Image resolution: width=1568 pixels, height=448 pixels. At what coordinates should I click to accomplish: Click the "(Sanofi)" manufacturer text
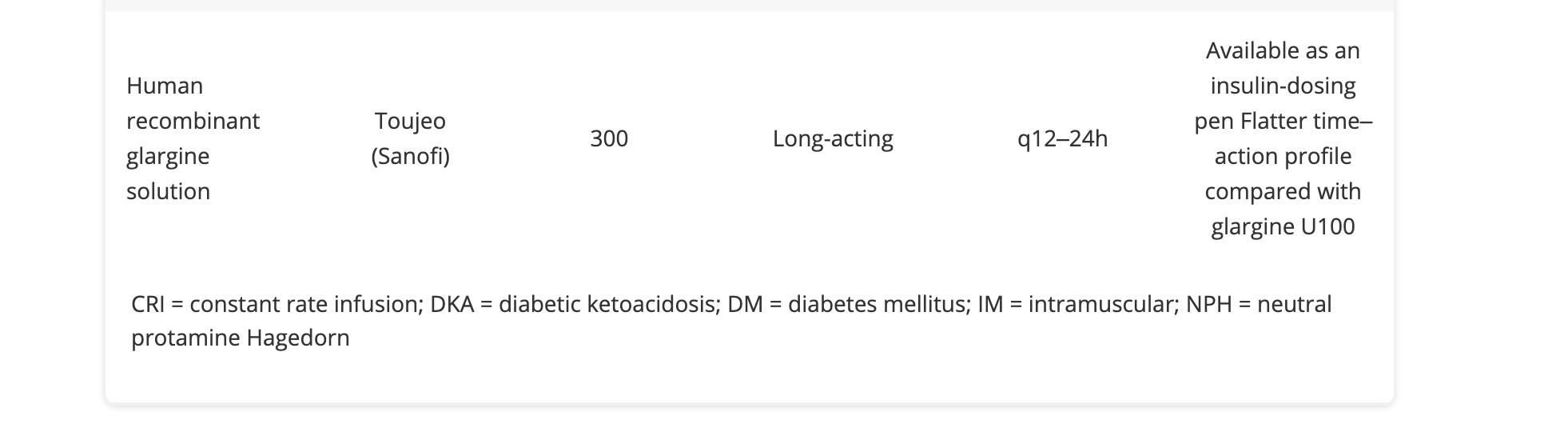[x=410, y=156]
